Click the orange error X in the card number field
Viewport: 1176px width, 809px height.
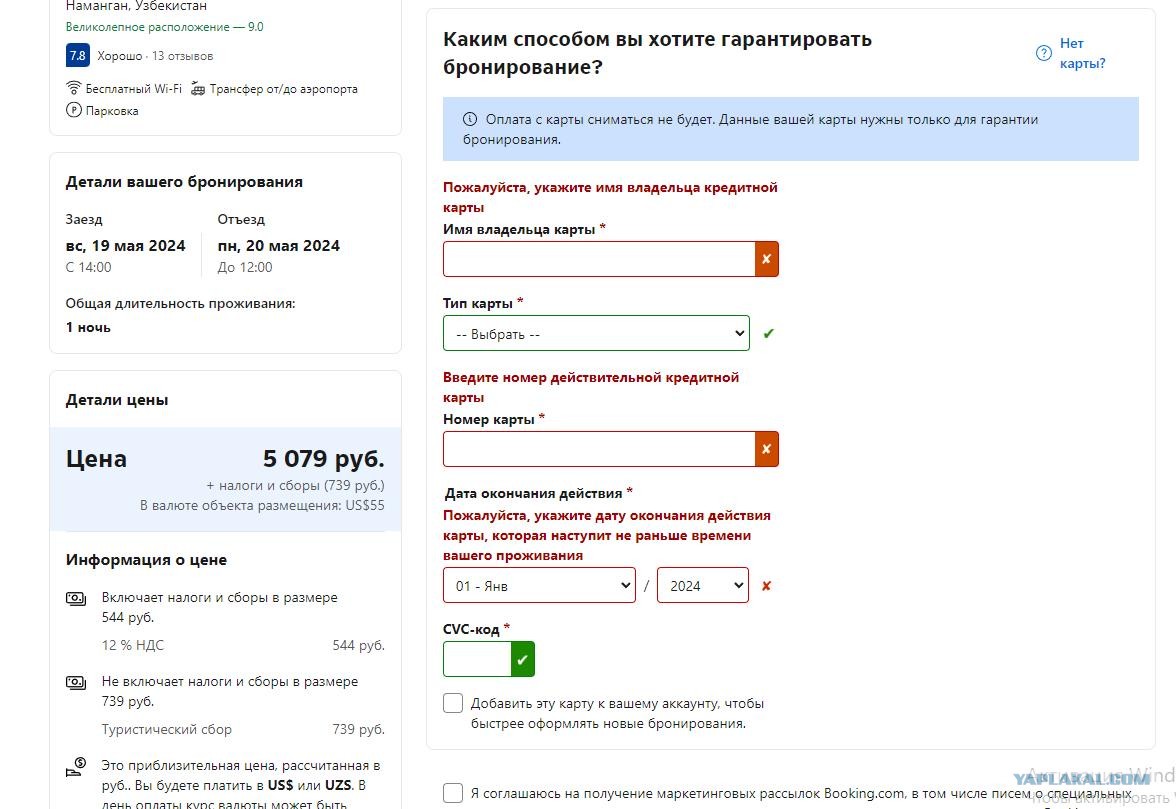pyautogui.click(x=766, y=449)
